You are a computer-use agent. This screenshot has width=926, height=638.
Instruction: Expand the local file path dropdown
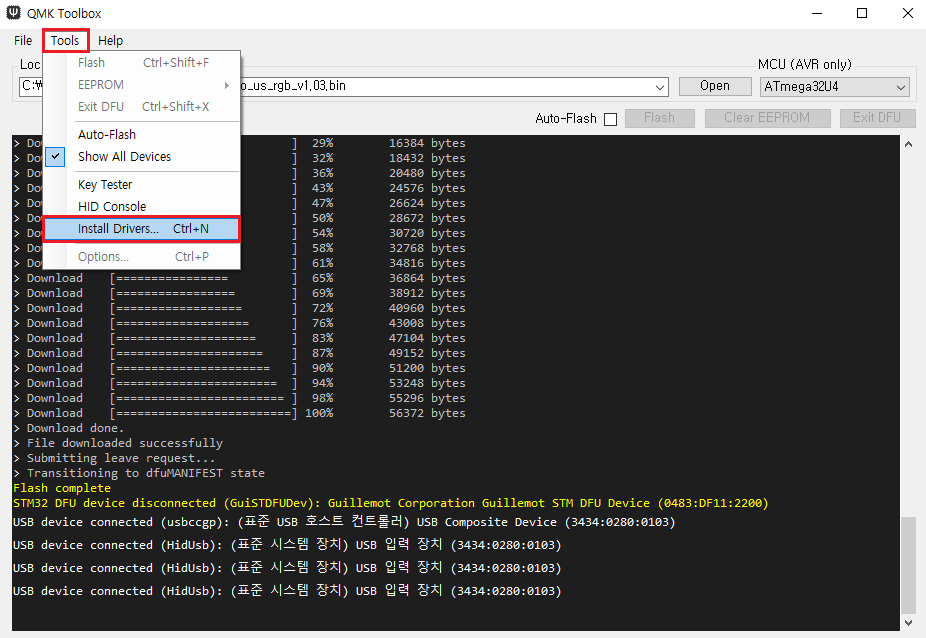pyautogui.click(x=660, y=87)
